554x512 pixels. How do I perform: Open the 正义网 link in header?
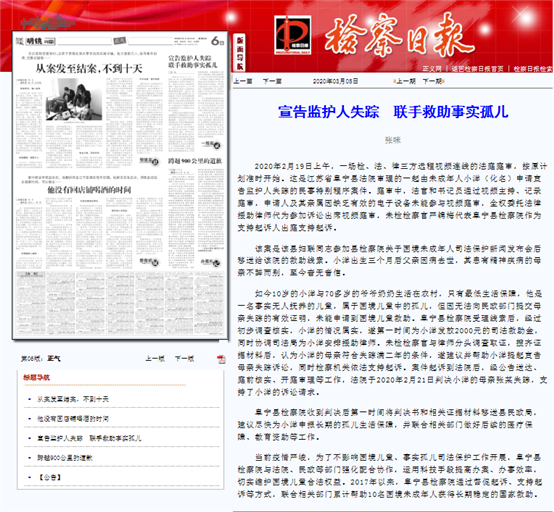[x=432, y=69]
